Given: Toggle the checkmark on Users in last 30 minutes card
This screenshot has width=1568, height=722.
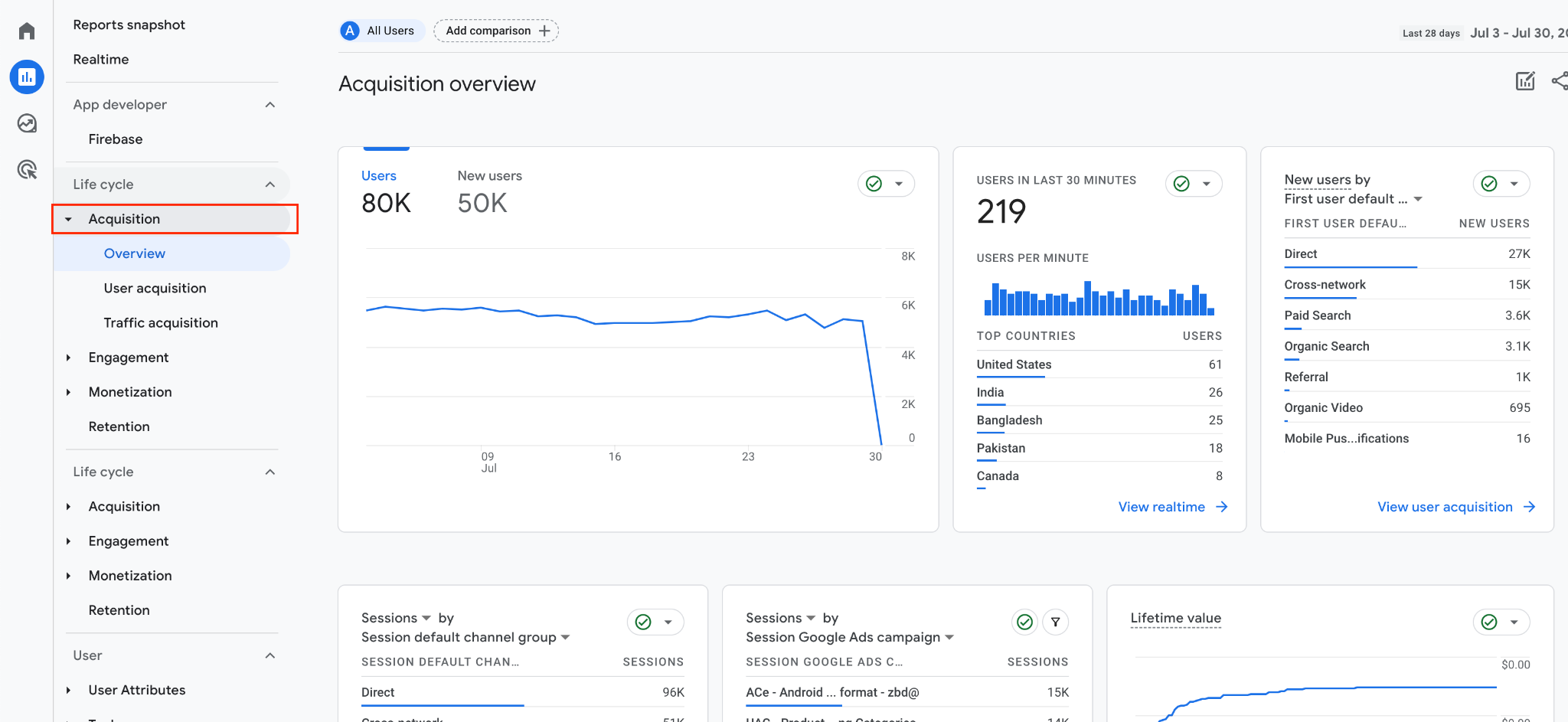Looking at the screenshot, I should click(x=1182, y=184).
